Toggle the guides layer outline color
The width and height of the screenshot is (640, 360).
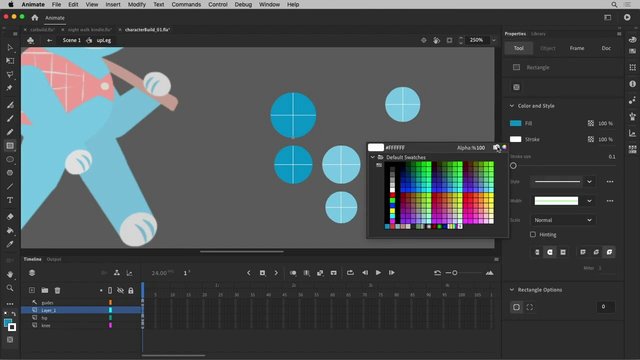tap(110, 302)
